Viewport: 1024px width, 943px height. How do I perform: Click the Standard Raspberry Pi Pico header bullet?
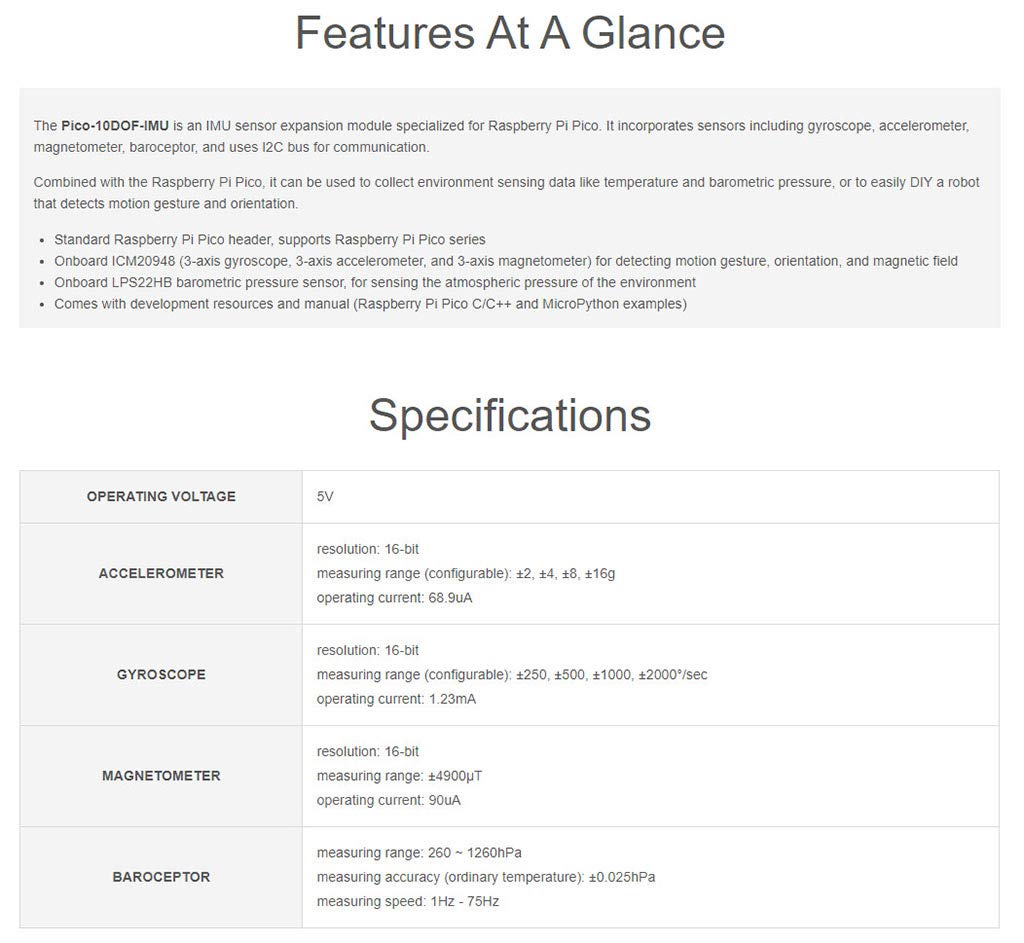point(269,240)
